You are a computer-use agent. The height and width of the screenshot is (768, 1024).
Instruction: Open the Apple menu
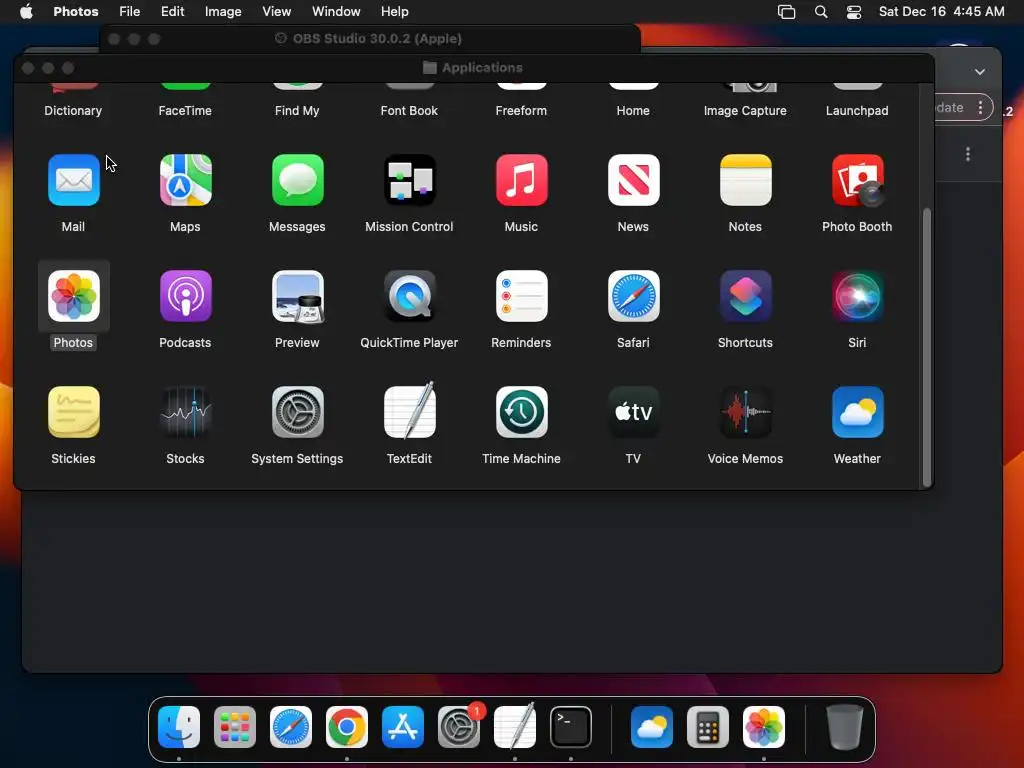coord(26,12)
